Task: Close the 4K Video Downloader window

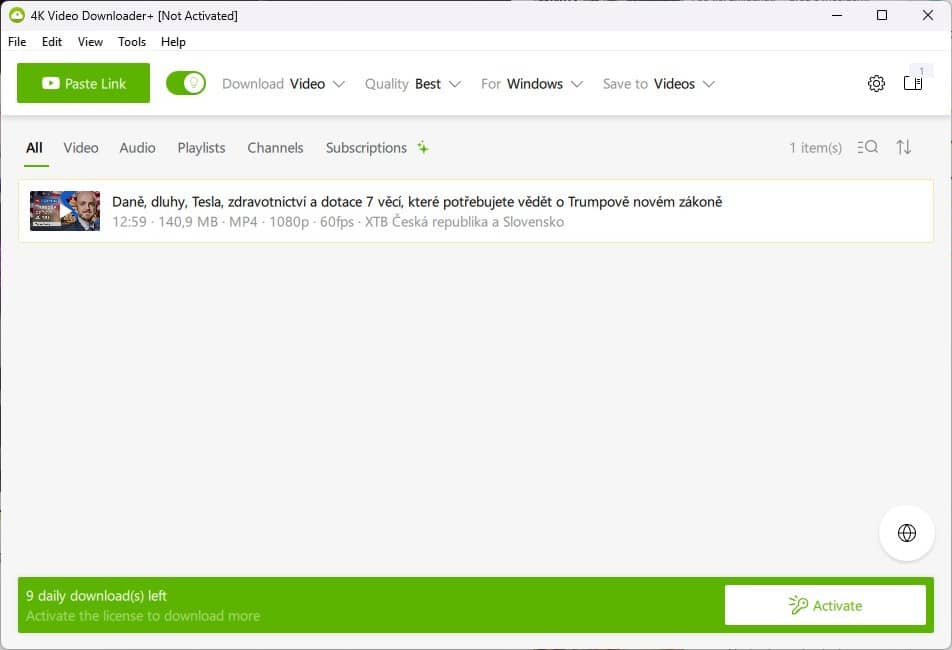Action: tap(928, 15)
